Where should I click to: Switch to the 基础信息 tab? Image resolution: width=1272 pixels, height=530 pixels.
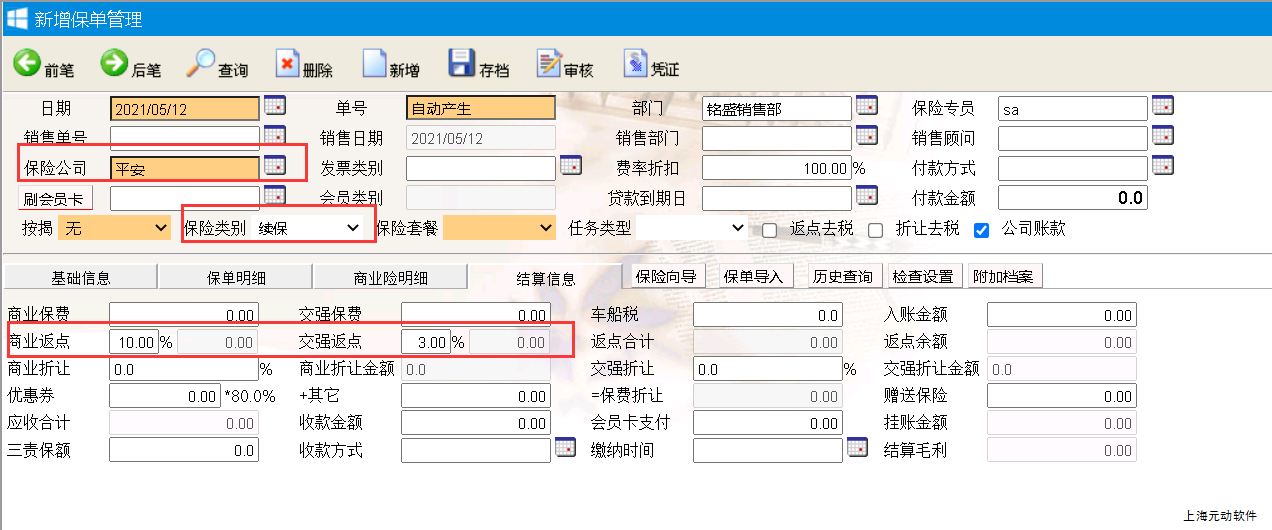click(x=80, y=278)
